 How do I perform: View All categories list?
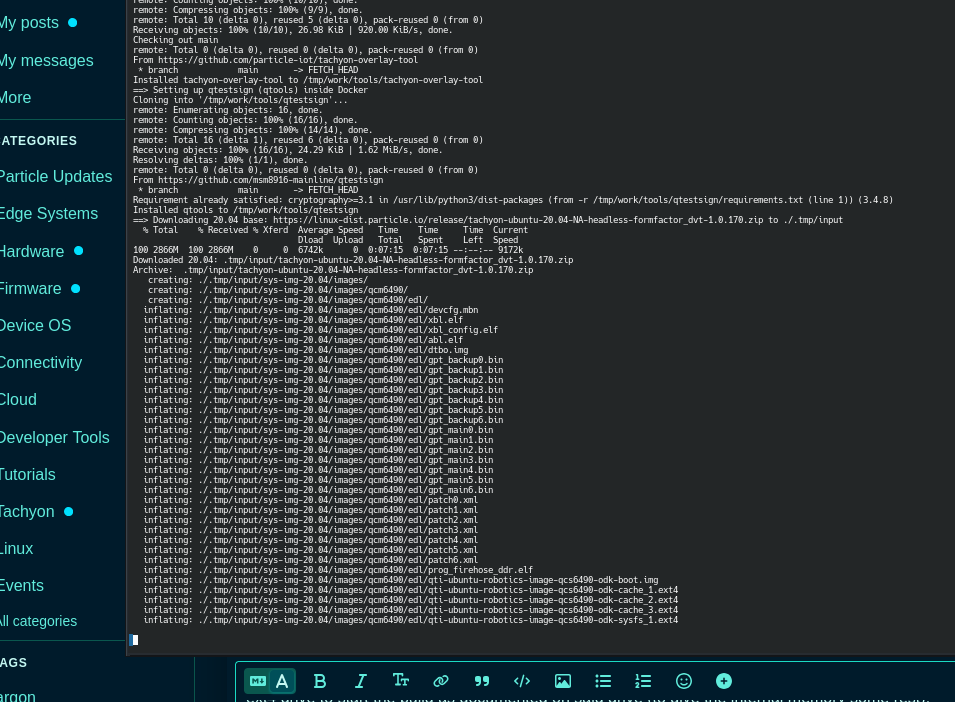(38, 621)
